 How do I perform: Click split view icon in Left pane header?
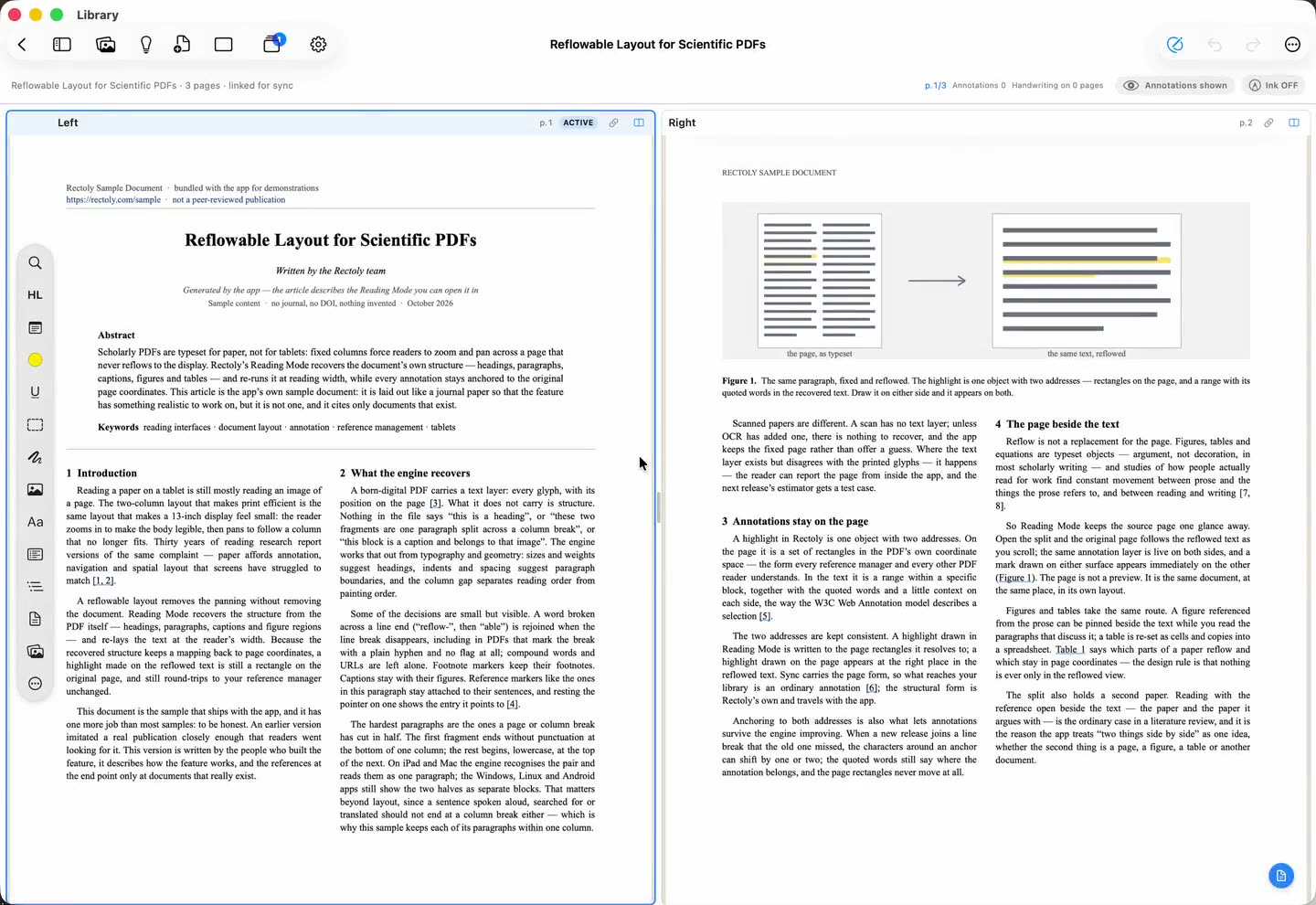(x=639, y=122)
